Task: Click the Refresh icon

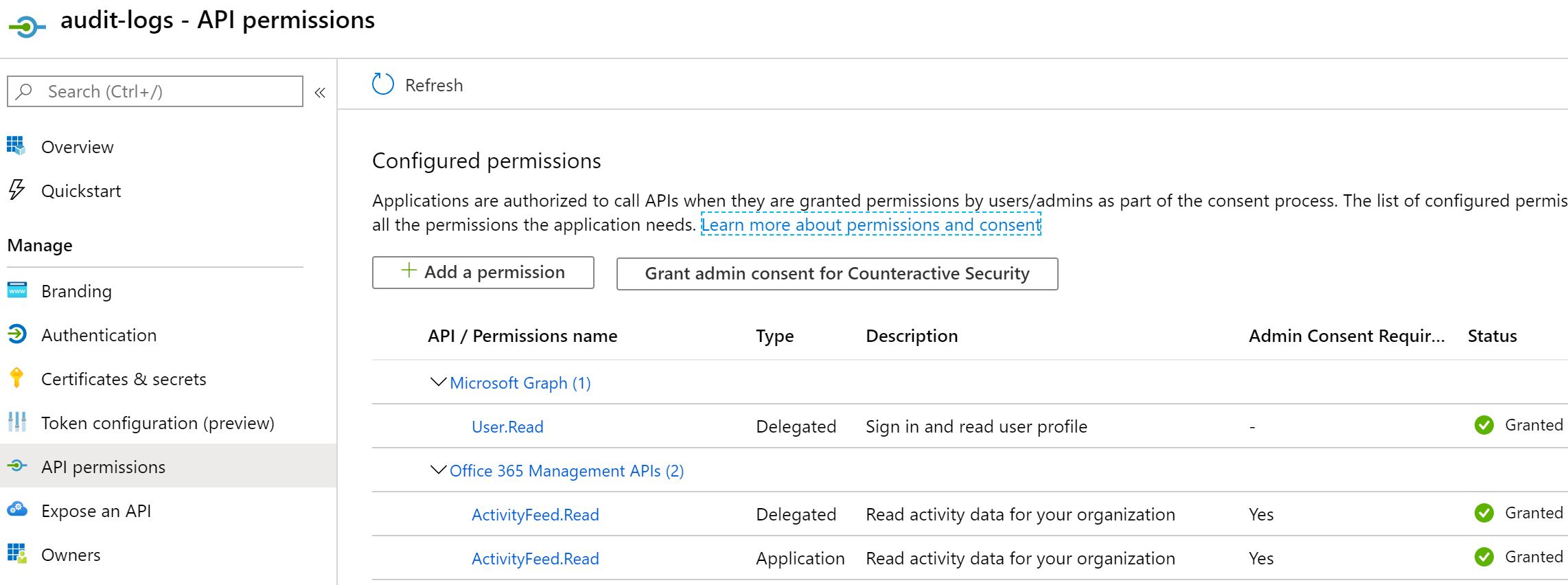Action: [382, 84]
